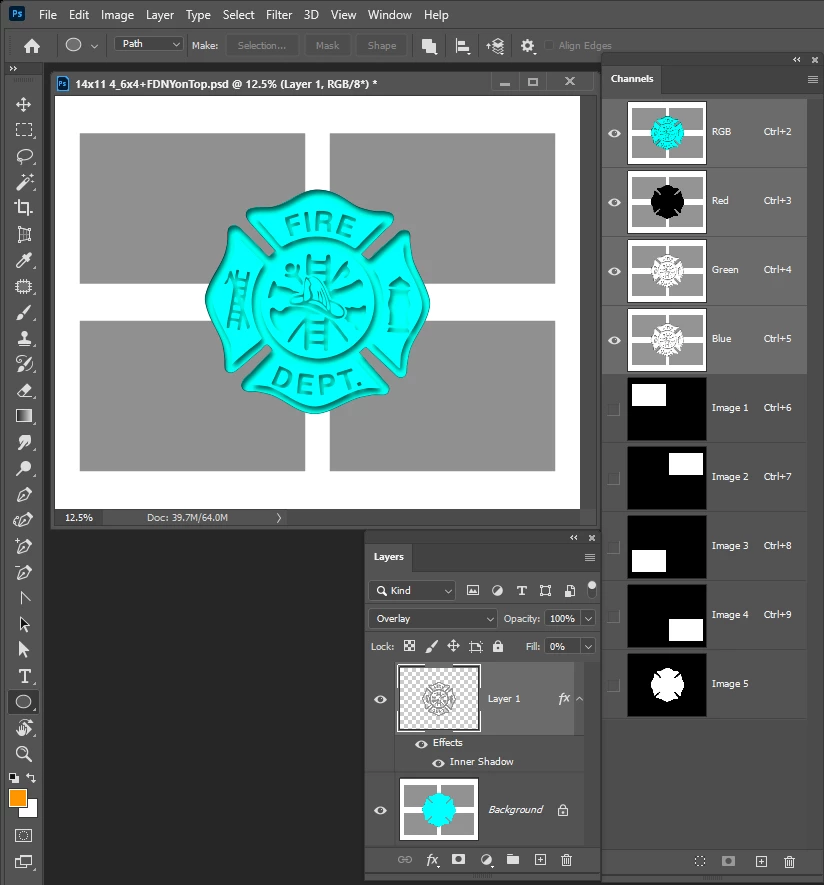Screen dimensions: 824x885
Task: Open the Kind layer filter dropdown
Action: tap(412, 590)
